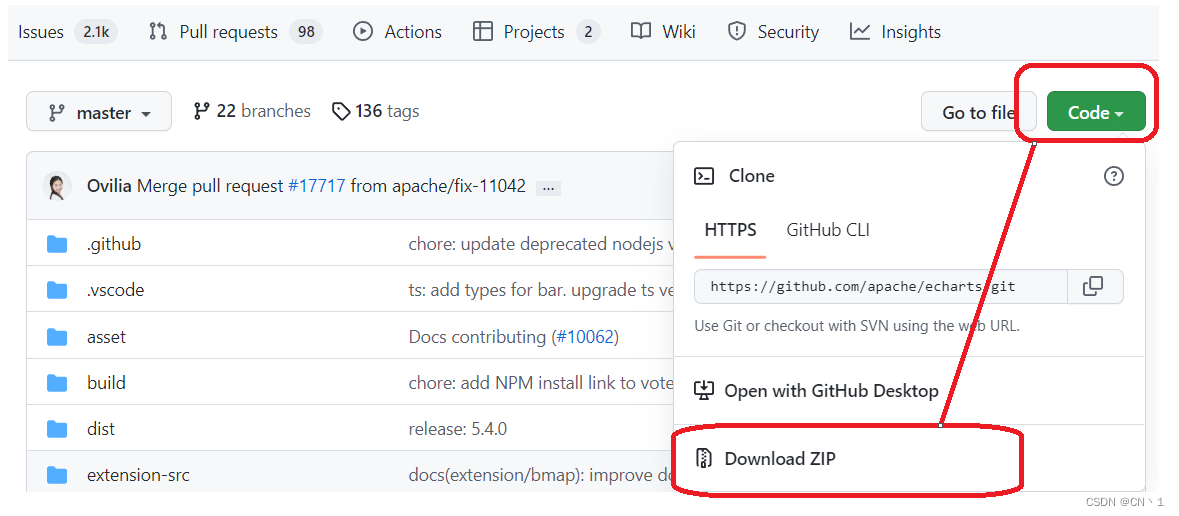The image size is (1179, 516).
Task: Copy the clone URL with copy icon
Action: point(1095,287)
